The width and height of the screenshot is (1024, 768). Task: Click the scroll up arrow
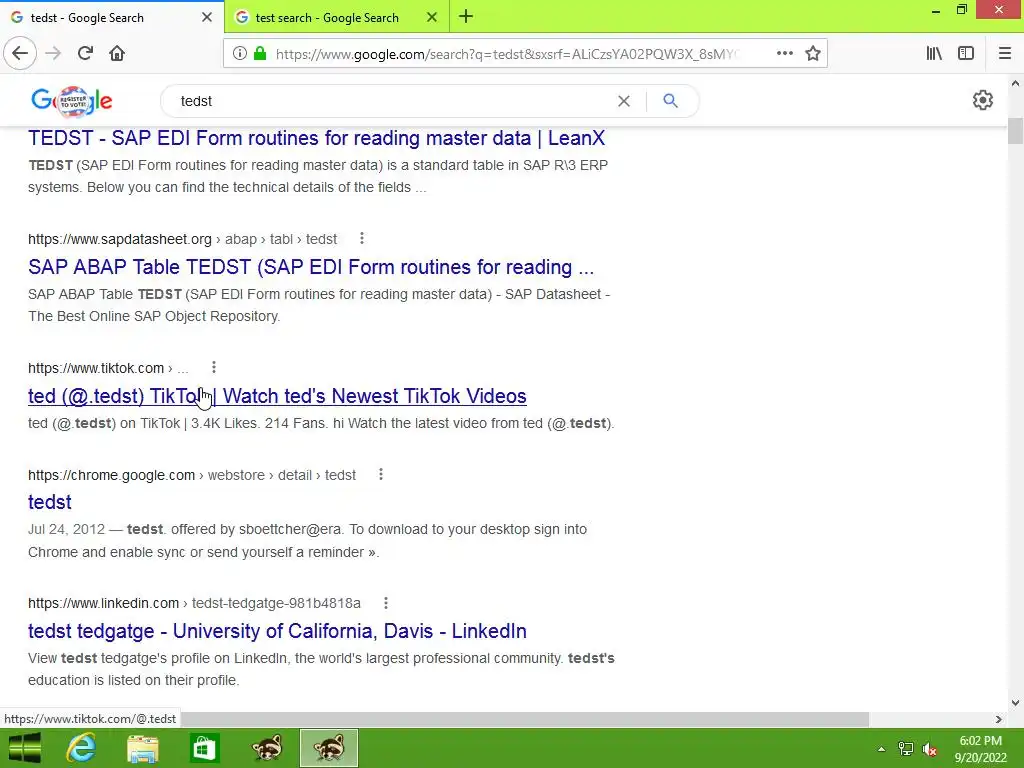pos(1015,84)
